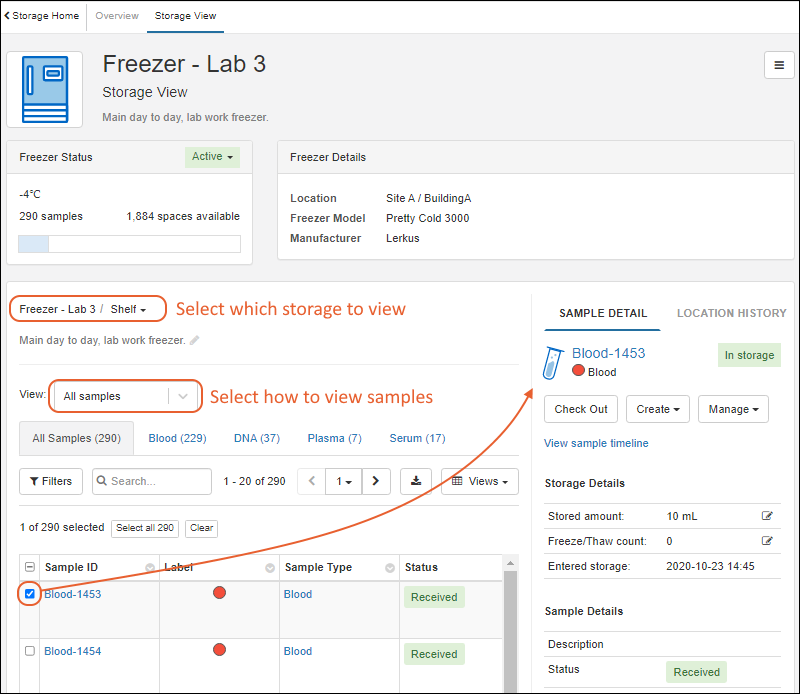Viewport: 800px width, 694px height.
Task: Open the hamburger menu button
Action: click(x=779, y=65)
